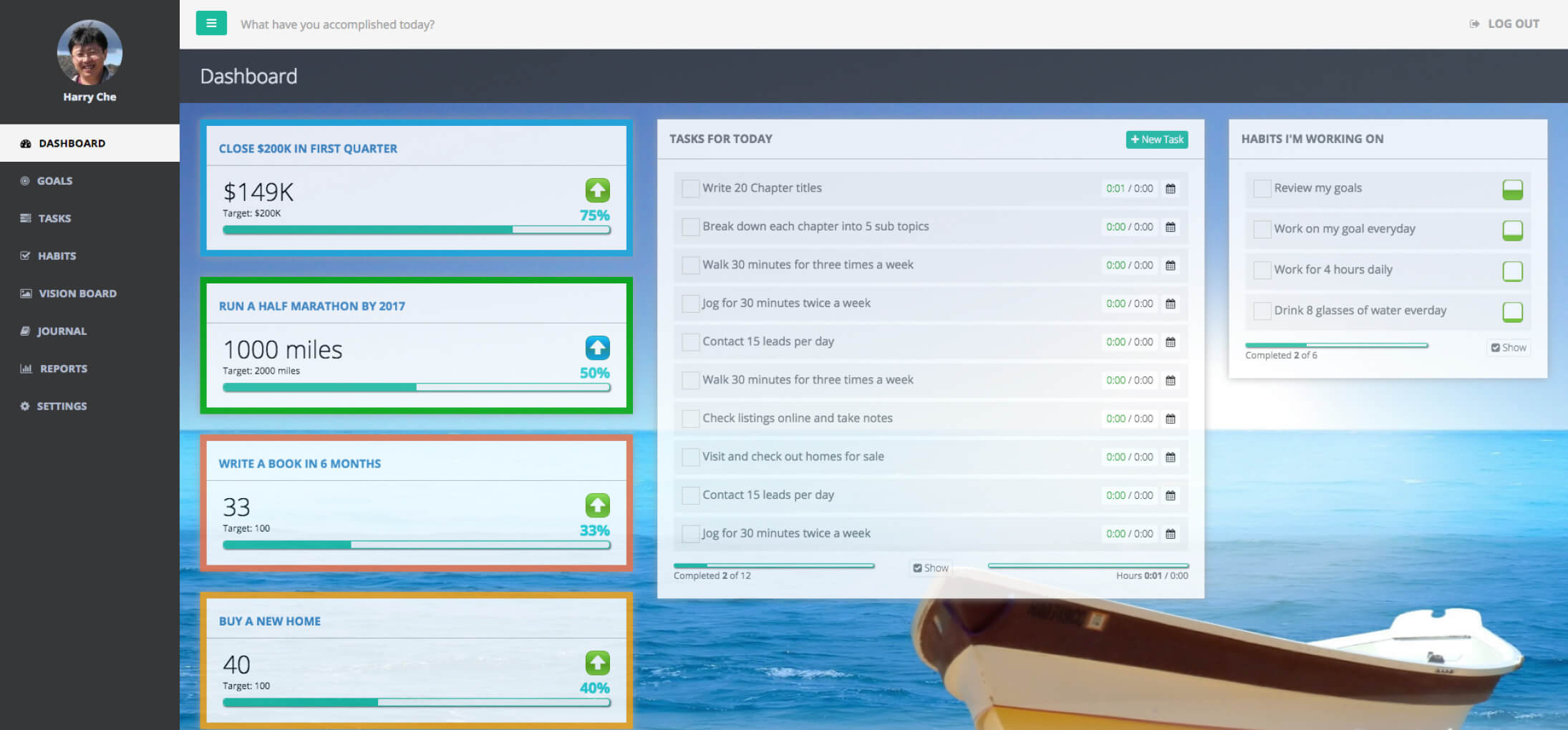The image size is (1568, 730).
Task: Click the New Task button
Action: [1156, 140]
